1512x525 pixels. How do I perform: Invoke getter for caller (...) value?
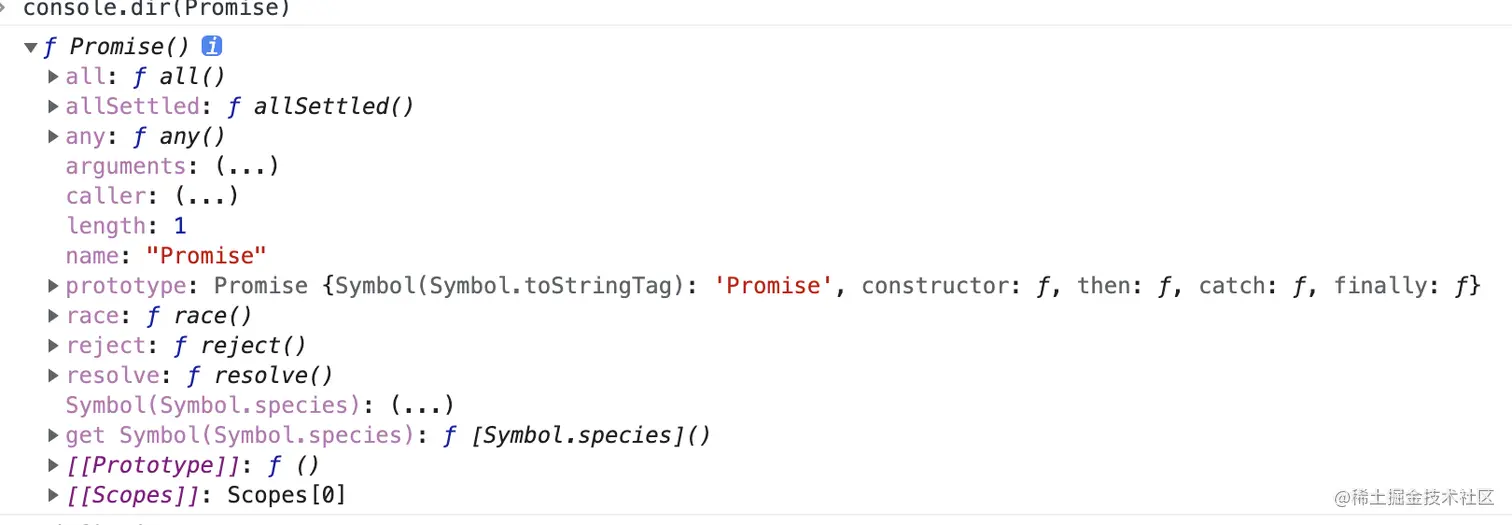pyautogui.click(x=206, y=196)
